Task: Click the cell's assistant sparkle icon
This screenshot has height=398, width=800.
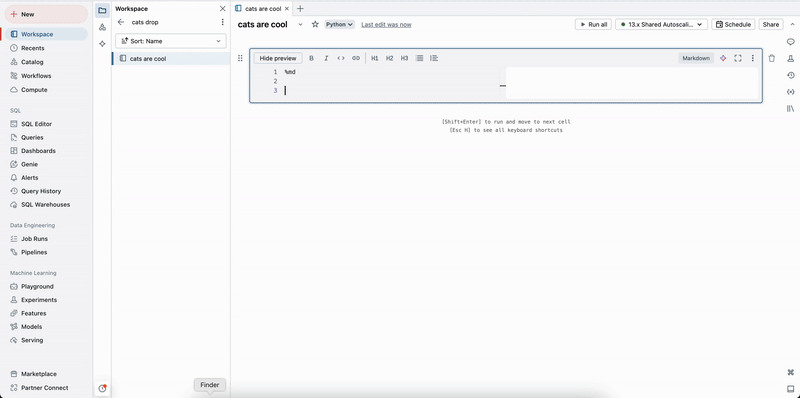Action: tap(723, 58)
